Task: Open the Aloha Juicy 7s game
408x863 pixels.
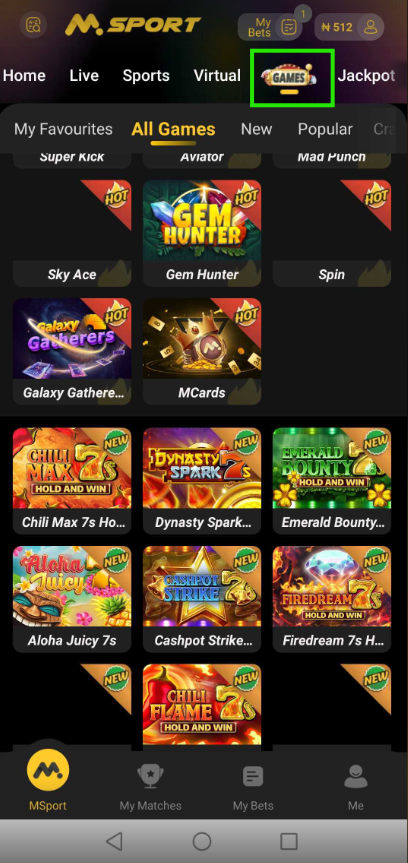Action: (72, 599)
